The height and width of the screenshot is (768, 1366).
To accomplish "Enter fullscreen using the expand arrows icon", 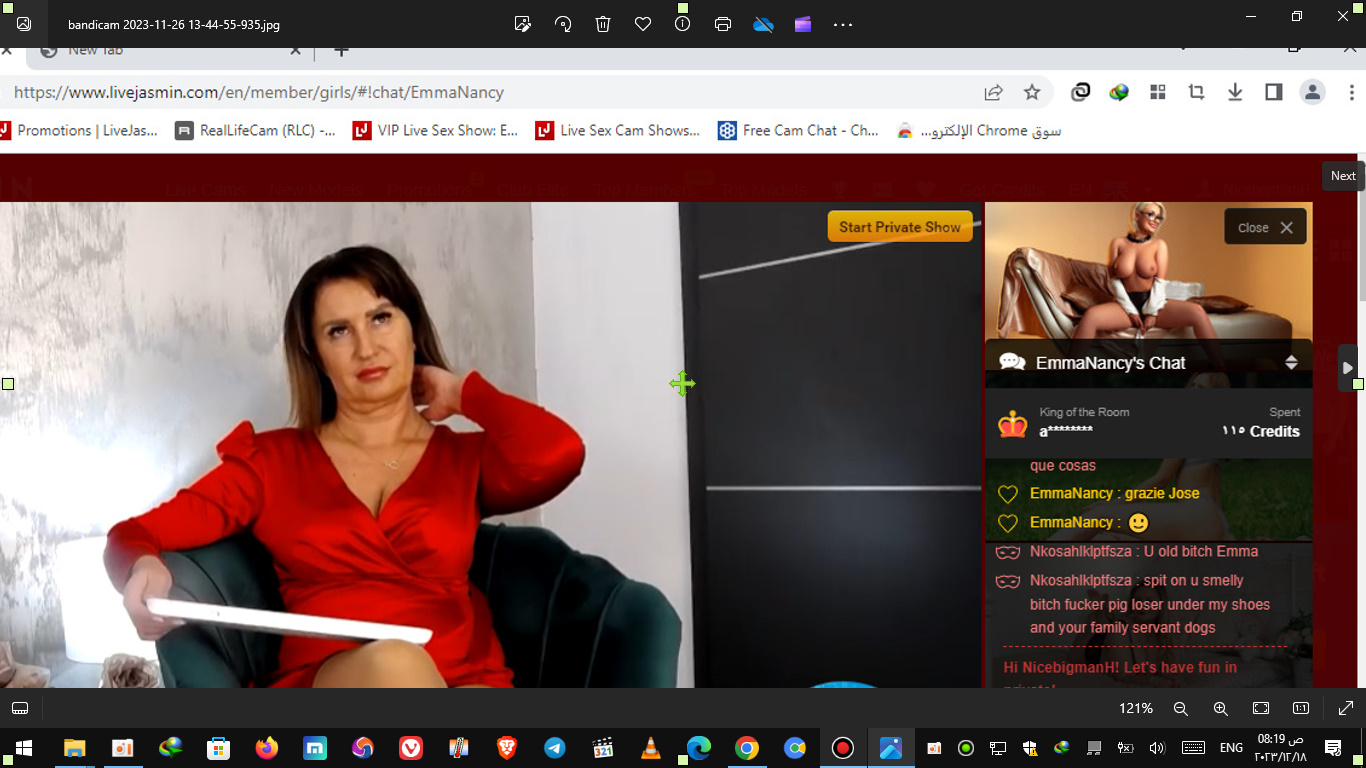I will [1345, 708].
